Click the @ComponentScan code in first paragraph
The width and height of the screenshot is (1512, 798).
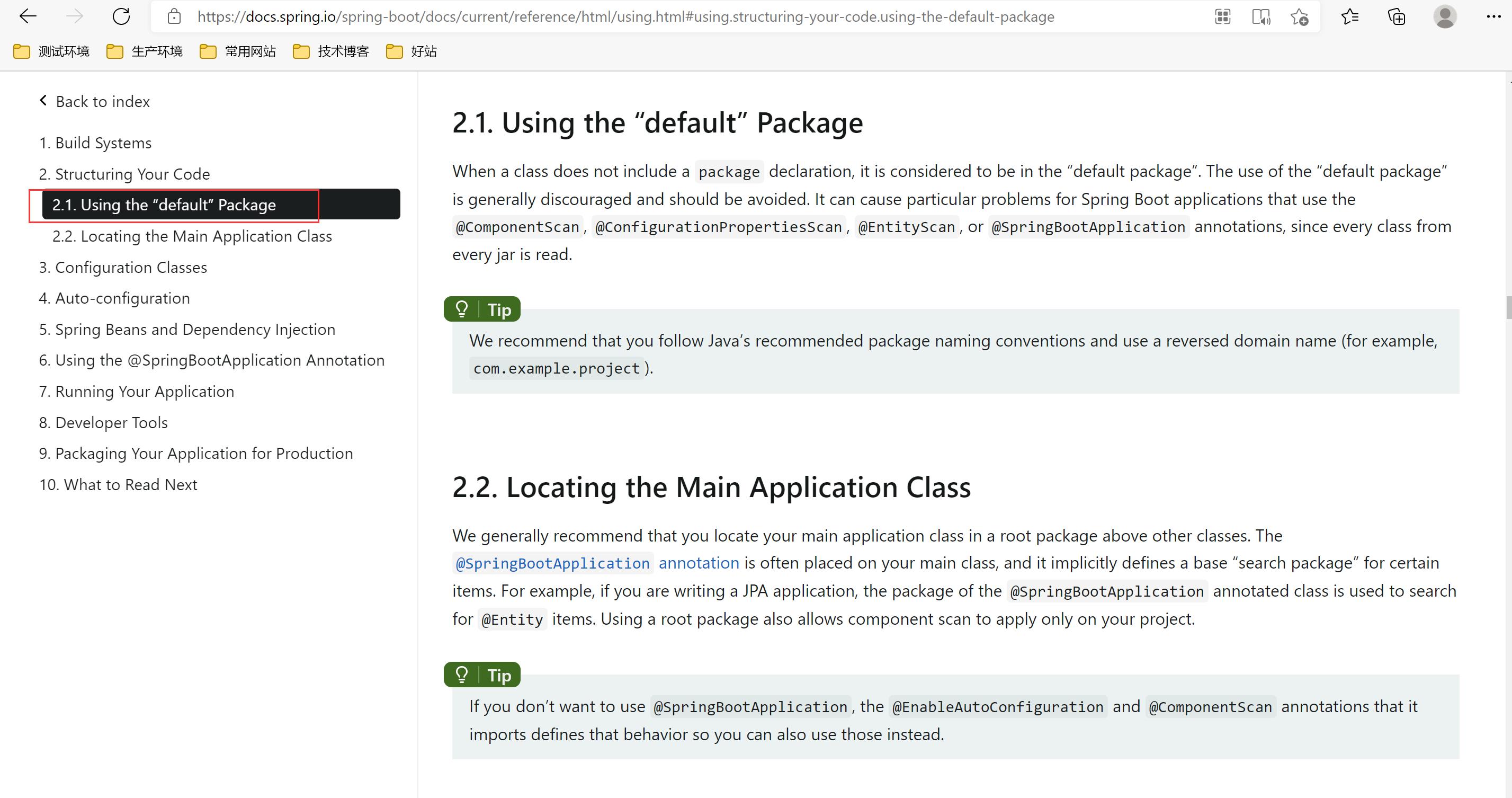click(x=518, y=227)
